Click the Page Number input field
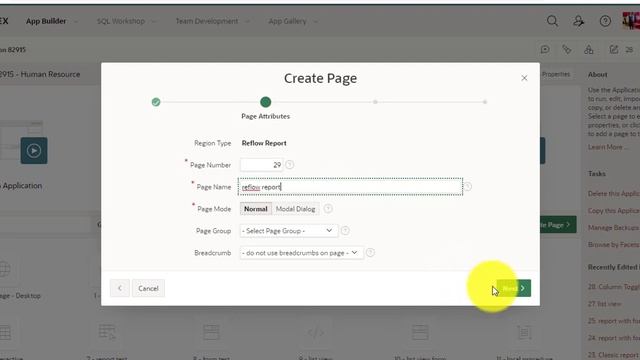This screenshot has height=360, width=640. coord(261,165)
